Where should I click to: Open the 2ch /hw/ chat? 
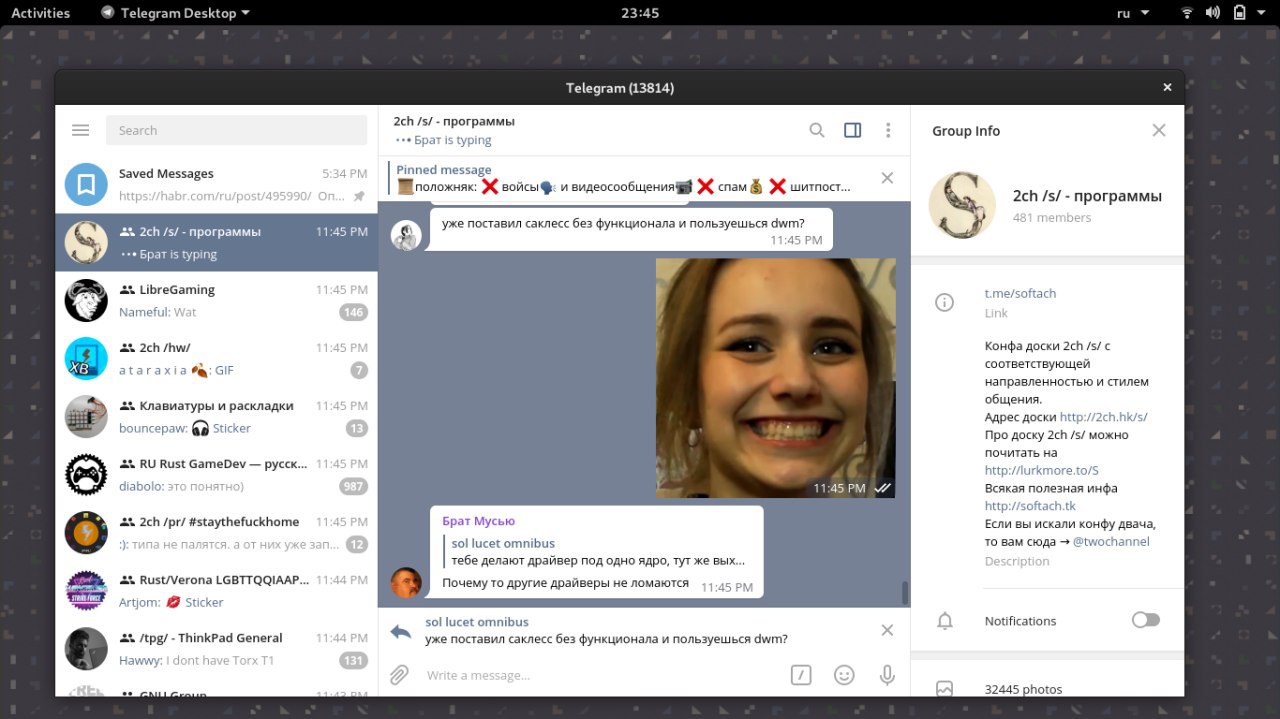[217, 359]
